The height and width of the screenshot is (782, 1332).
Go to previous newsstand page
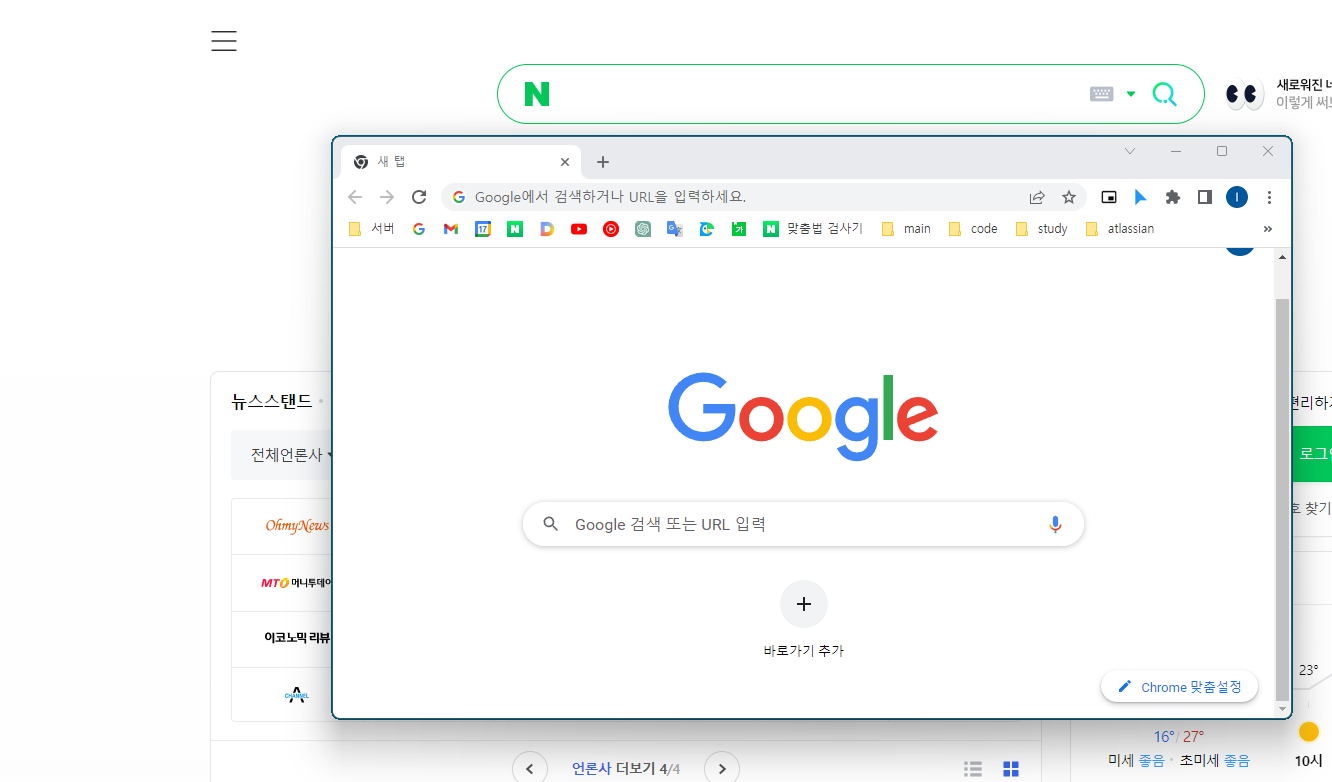pos(530,769)
